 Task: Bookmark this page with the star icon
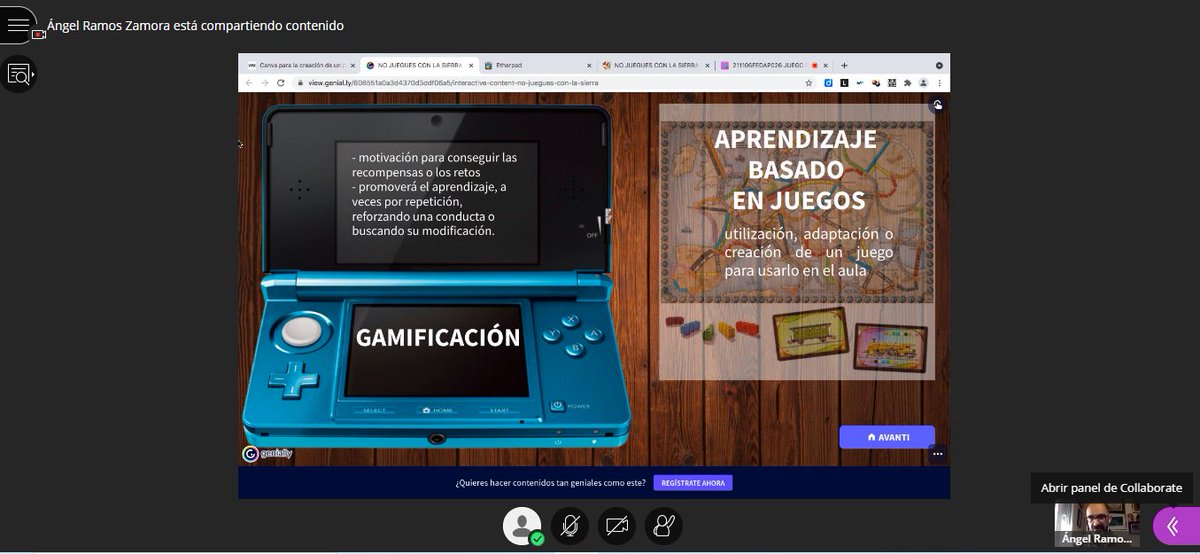point(808,83)
